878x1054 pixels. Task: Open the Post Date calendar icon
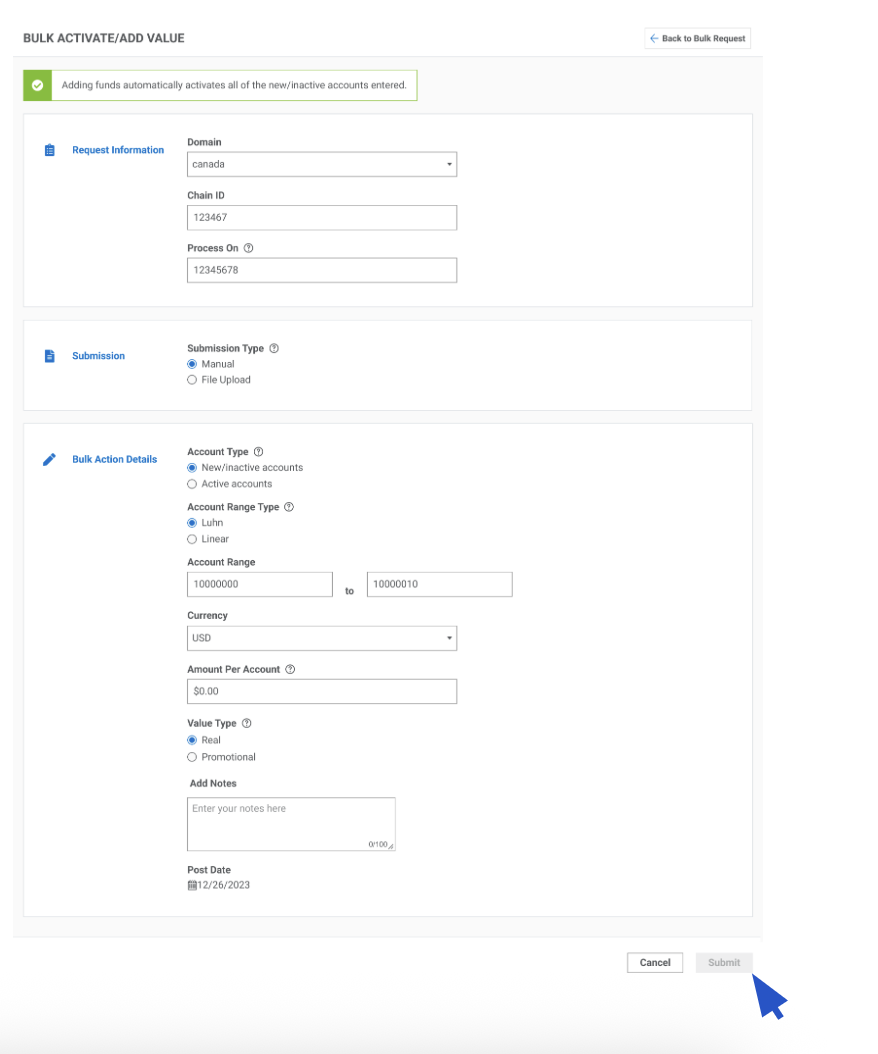tap(192, 885)
